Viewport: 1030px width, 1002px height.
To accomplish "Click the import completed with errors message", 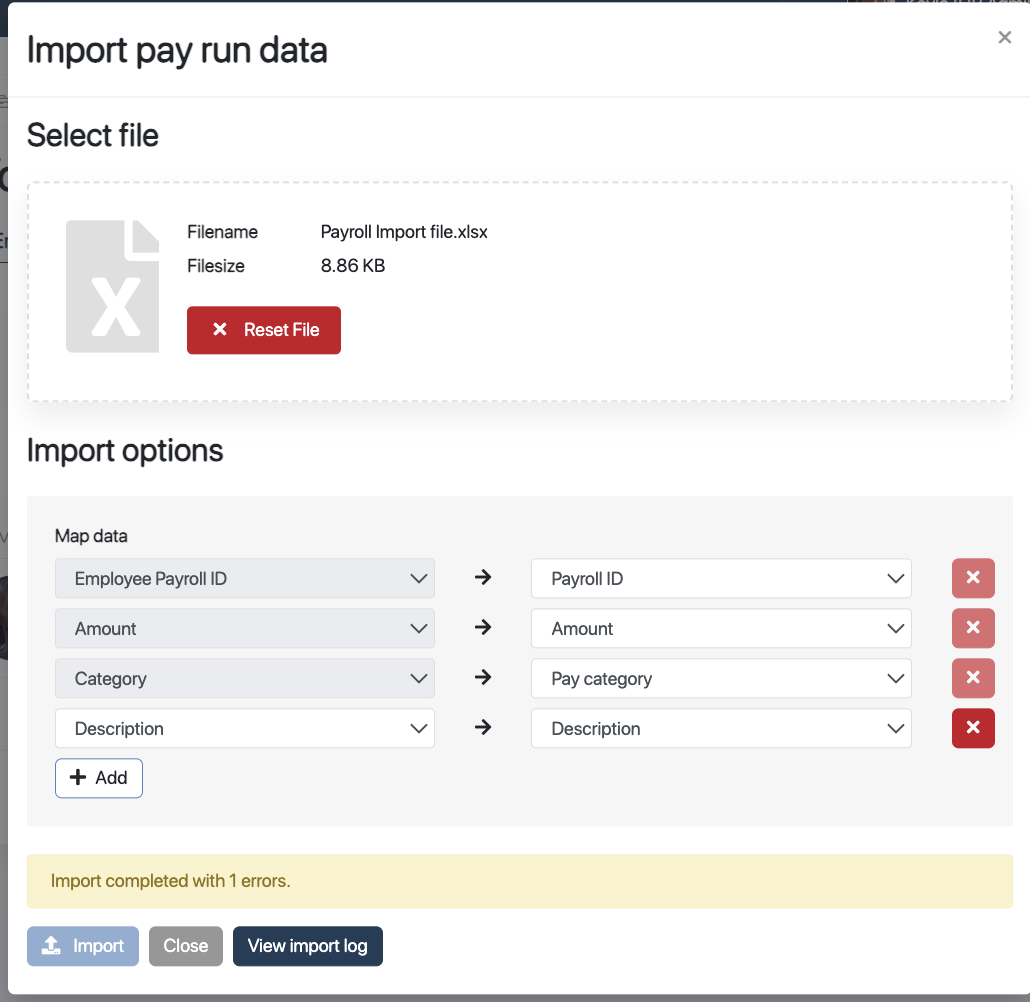I will click(x=519, y=881).
